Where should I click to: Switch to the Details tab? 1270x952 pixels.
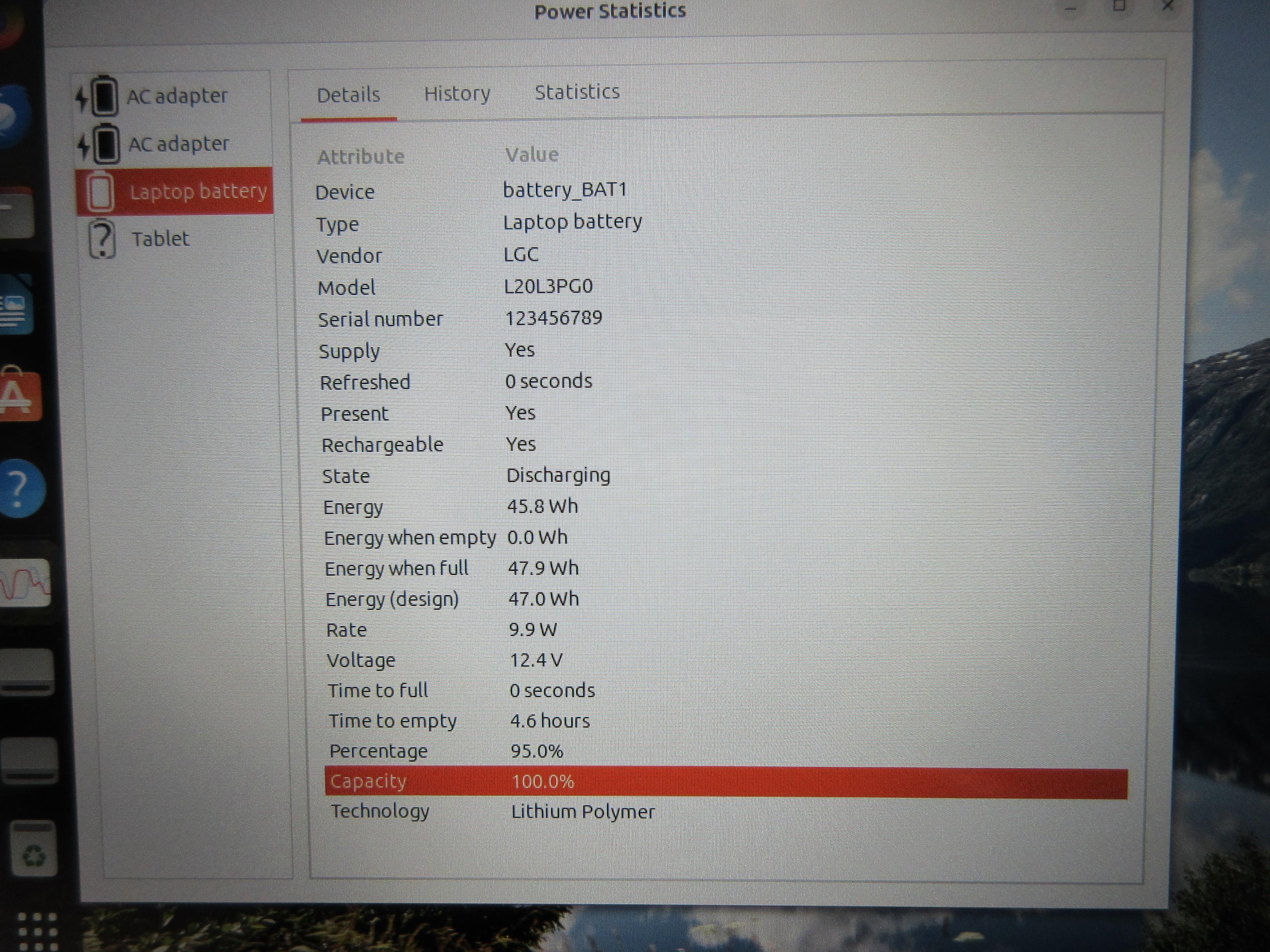[349, 95]
